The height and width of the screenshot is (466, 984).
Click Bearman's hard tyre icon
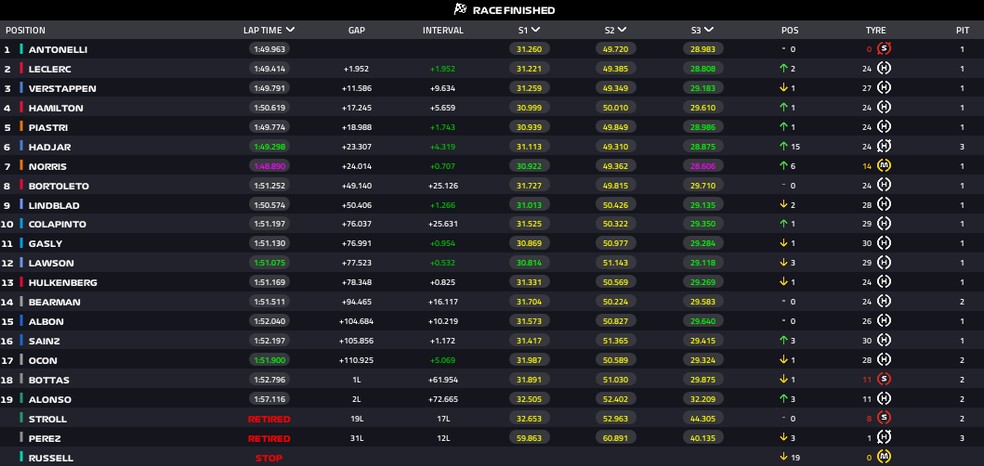point(884,302)
